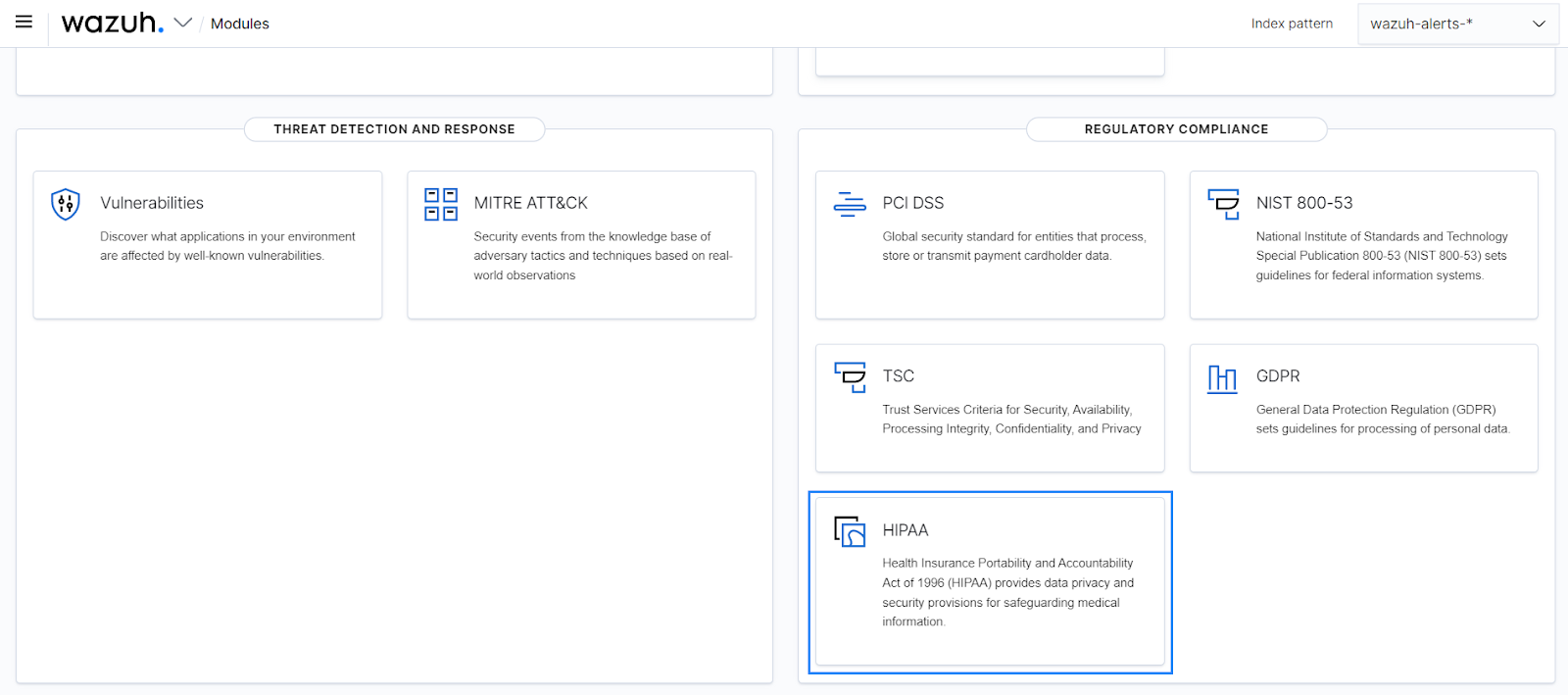
Task: Open the MITRE ATT&CK module title
Action: tap(531, 203)
